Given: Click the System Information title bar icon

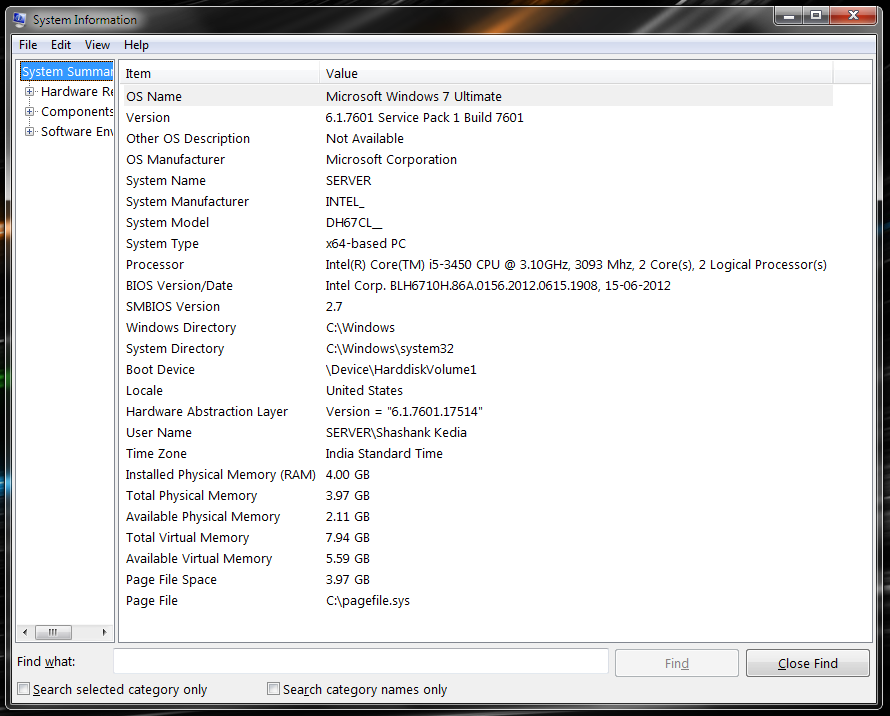Looking at the screenshot, I should pos(20,19).
